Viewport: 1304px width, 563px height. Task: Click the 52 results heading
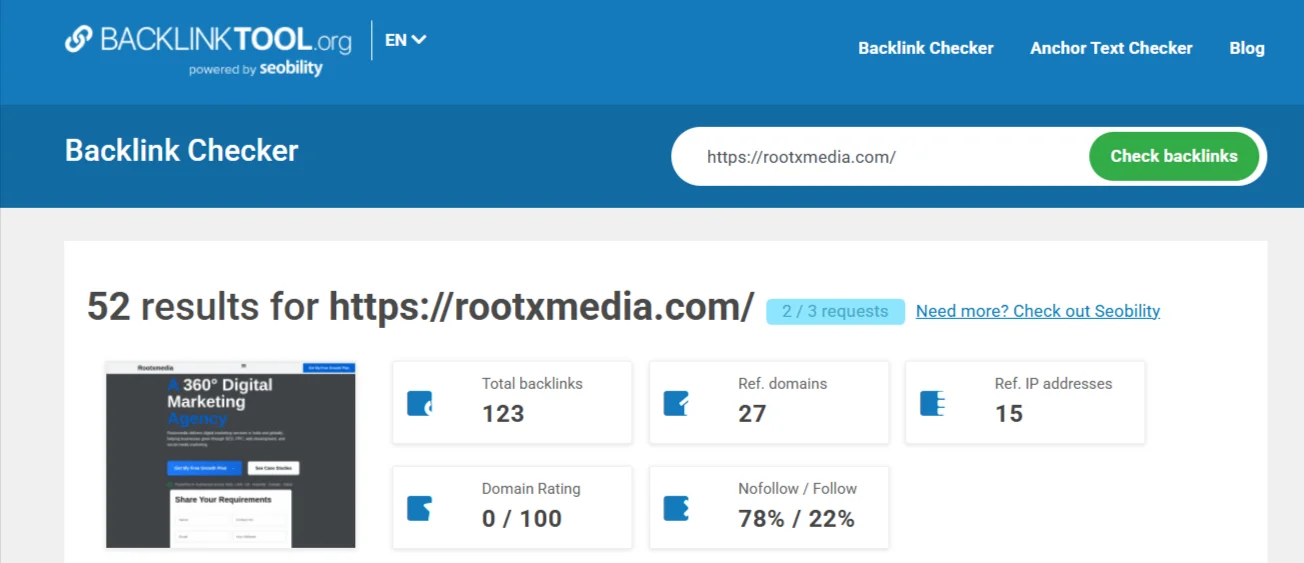pos(420,307)
